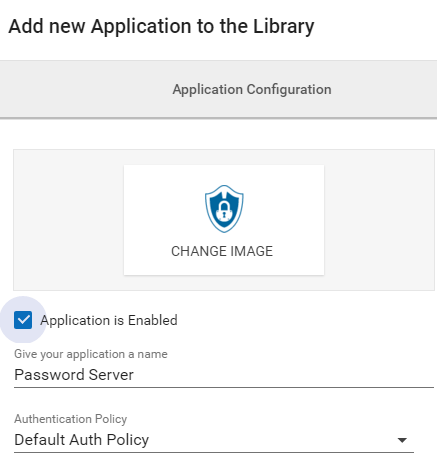Click the white checkmark in blue box
The width and height of the screenshot is (437, 460).
point(23,320)
